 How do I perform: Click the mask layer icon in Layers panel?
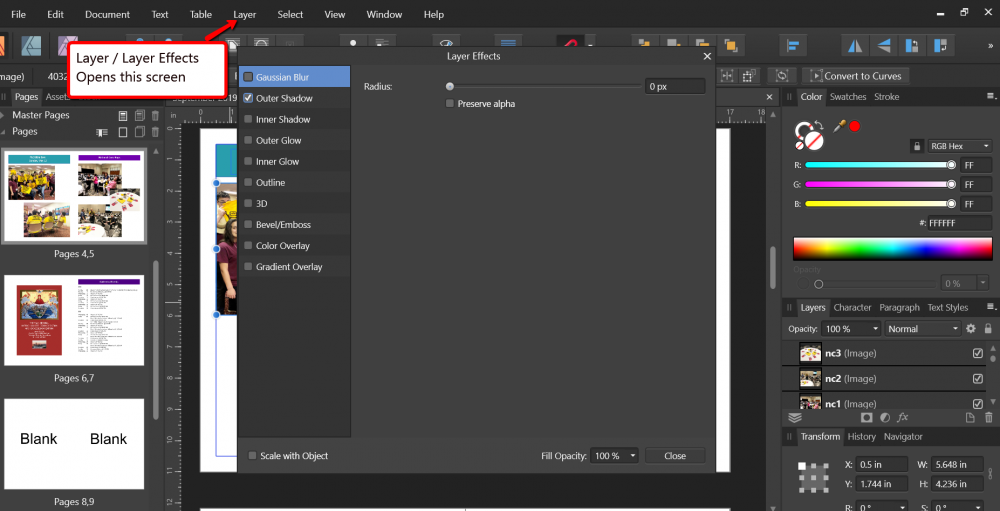(867, 417)
